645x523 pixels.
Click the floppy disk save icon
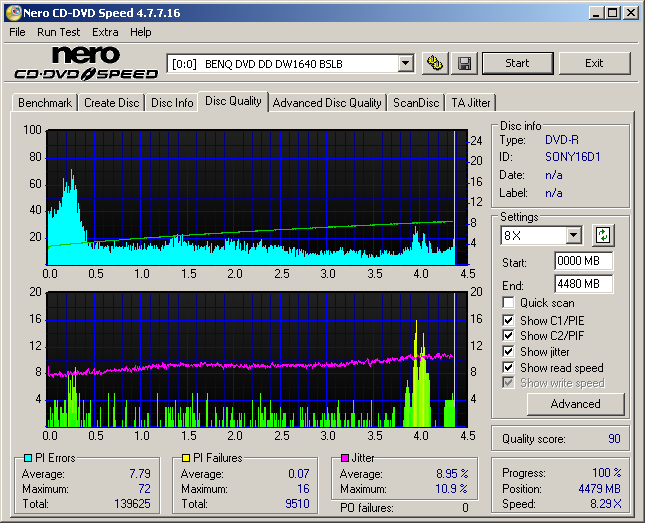[x=465, y=63]
